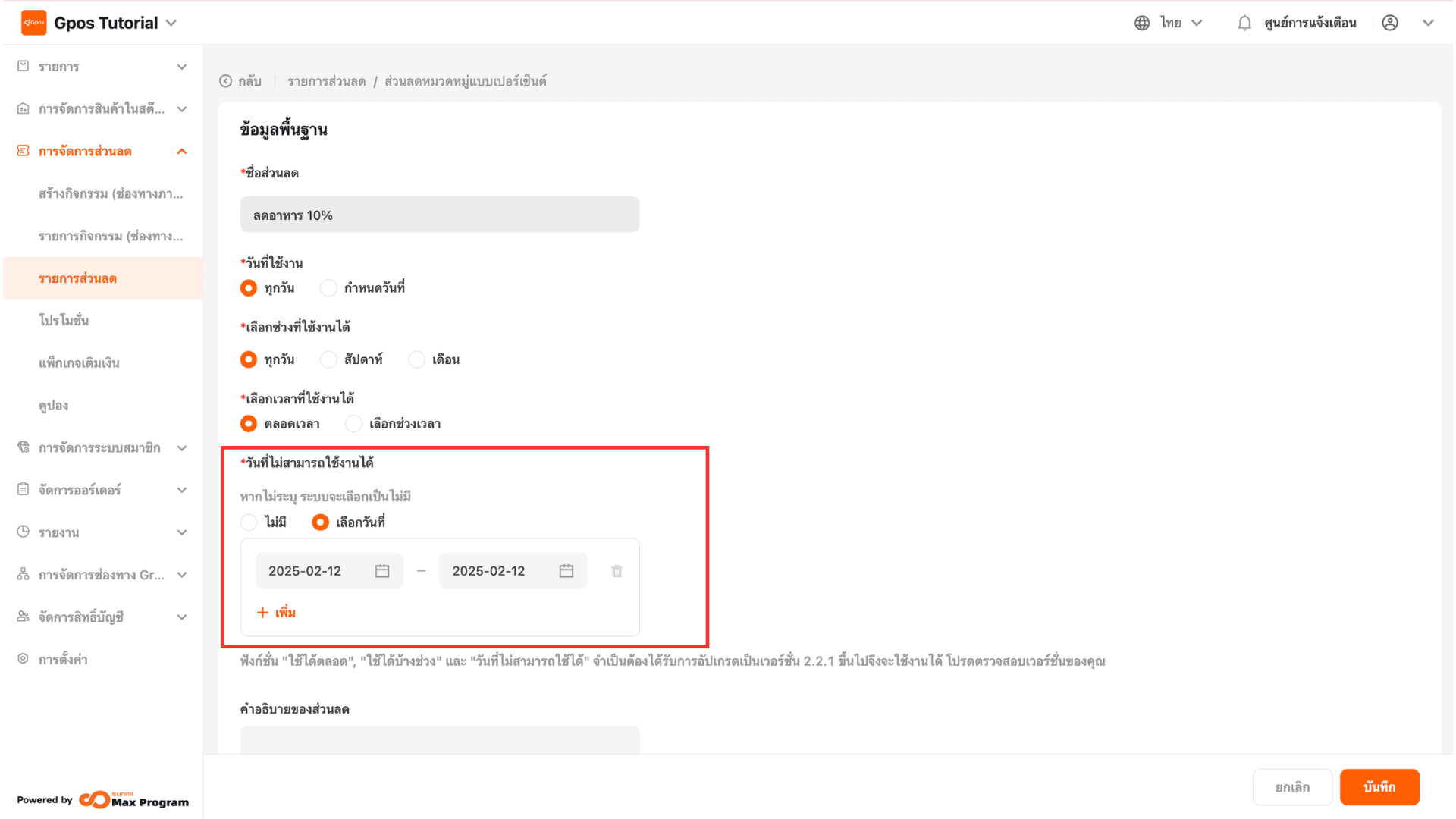Click the notification bell icon
This screenshot has height=819, width=1456.
point(1244,23)
